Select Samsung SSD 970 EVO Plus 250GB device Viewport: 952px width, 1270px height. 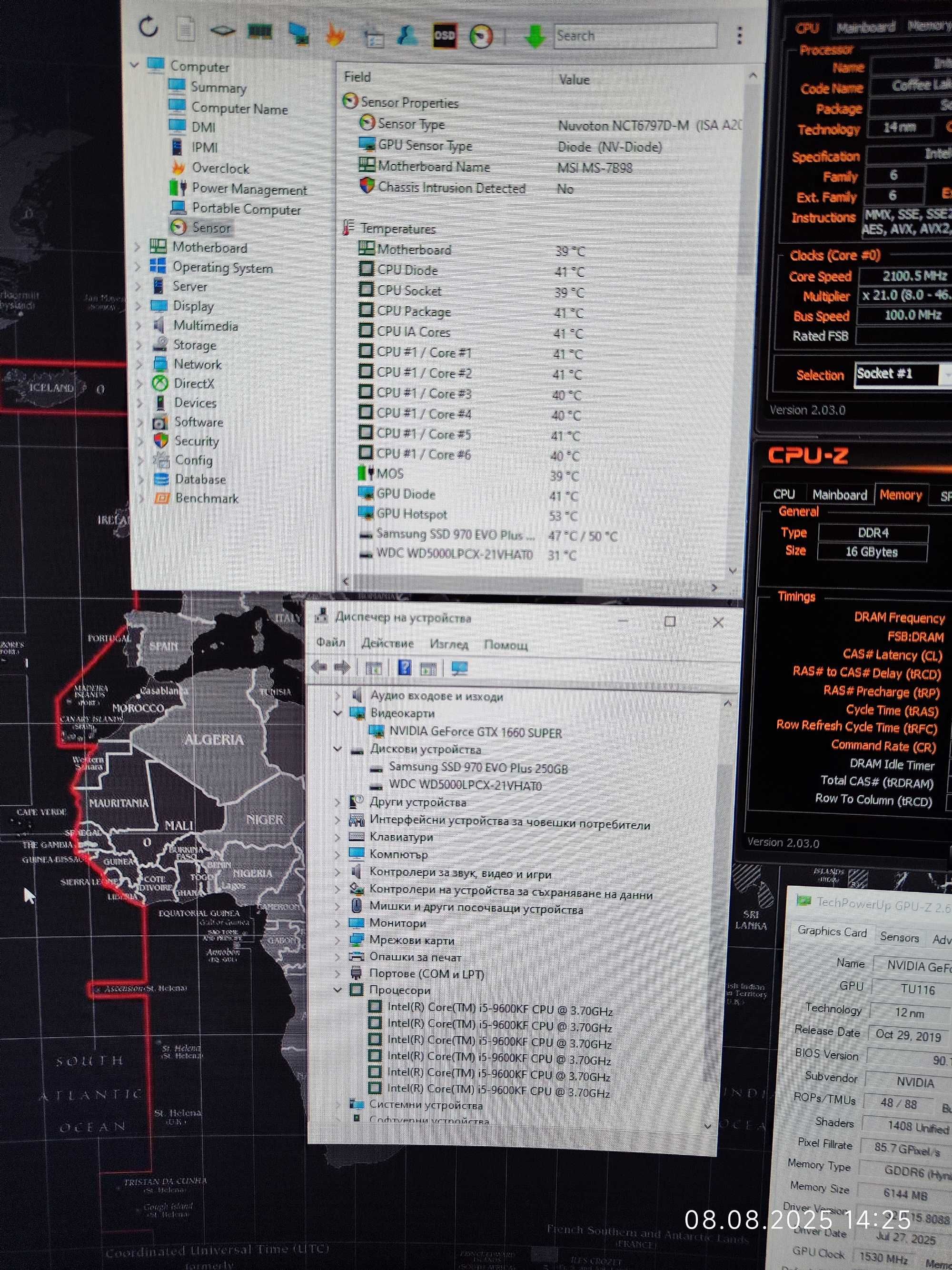point(478,768)
